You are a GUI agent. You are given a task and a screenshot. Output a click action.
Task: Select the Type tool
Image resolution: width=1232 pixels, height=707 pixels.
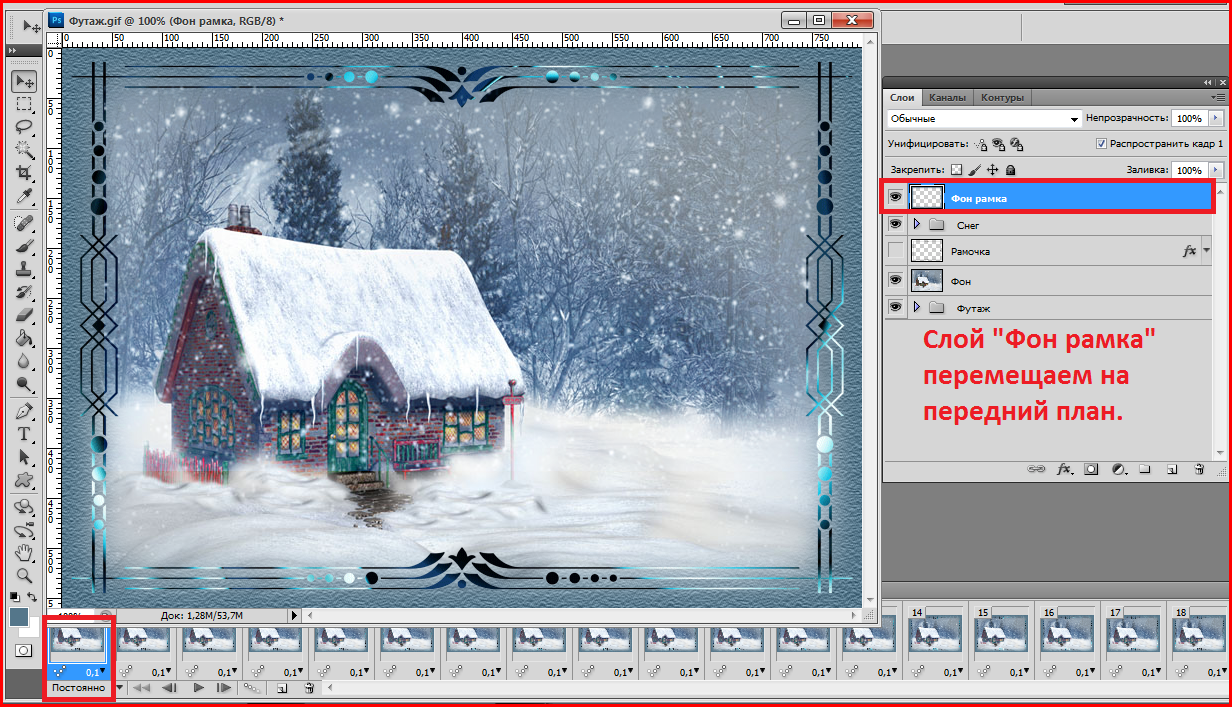point(24,434)
